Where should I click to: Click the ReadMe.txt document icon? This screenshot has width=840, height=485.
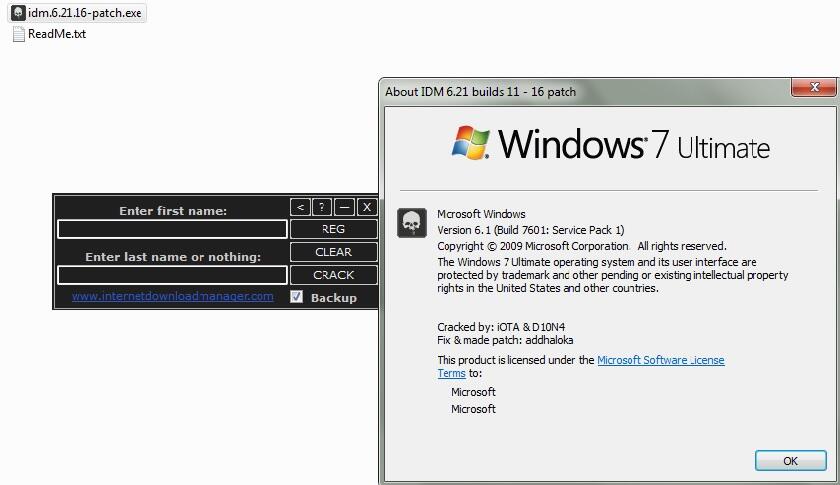19,34
